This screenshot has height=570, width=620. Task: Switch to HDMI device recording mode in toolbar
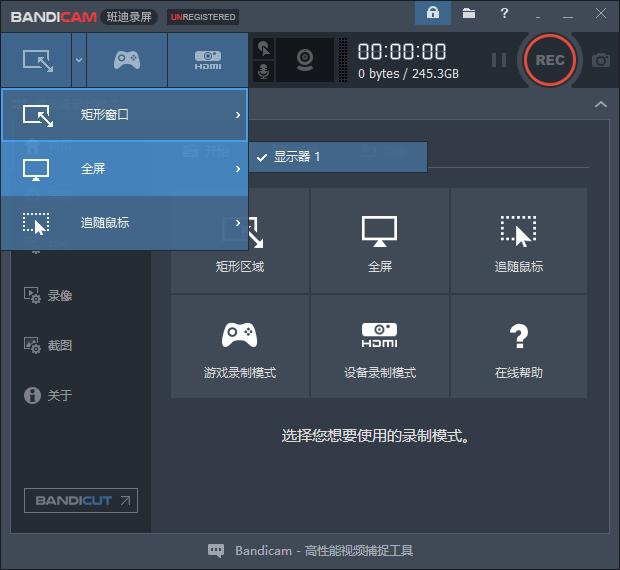click(x=208, y=60)
